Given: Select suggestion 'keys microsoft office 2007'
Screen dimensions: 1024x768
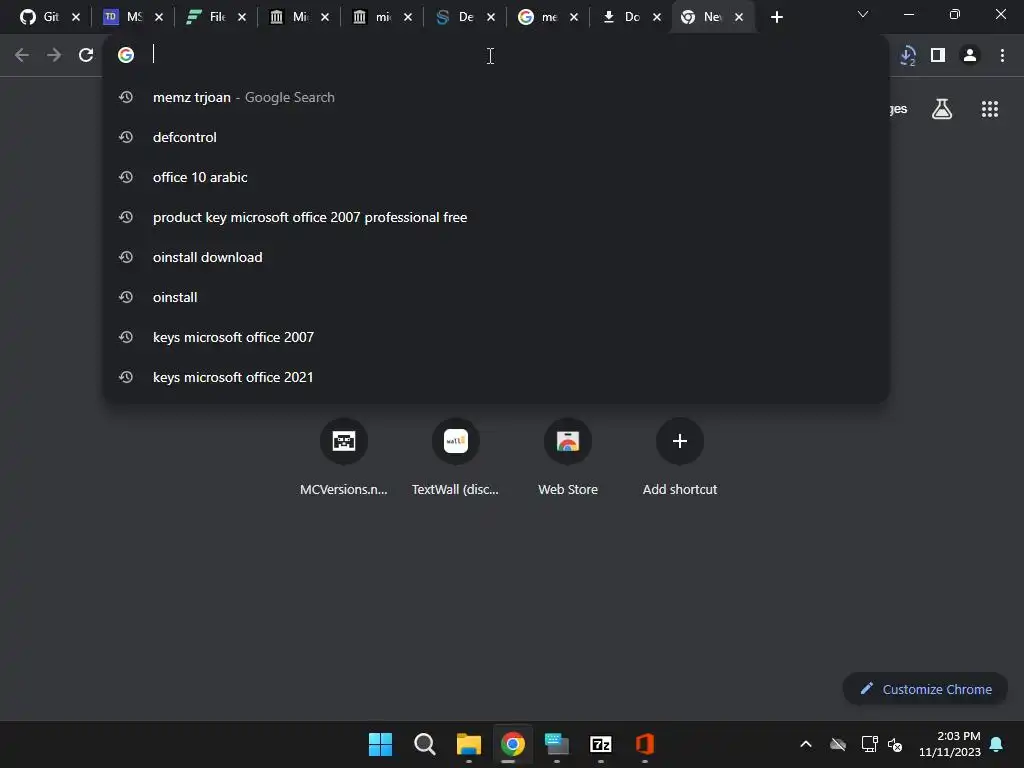Looking at the screenshot, I should pyautogui.click(x=496, y=337).
